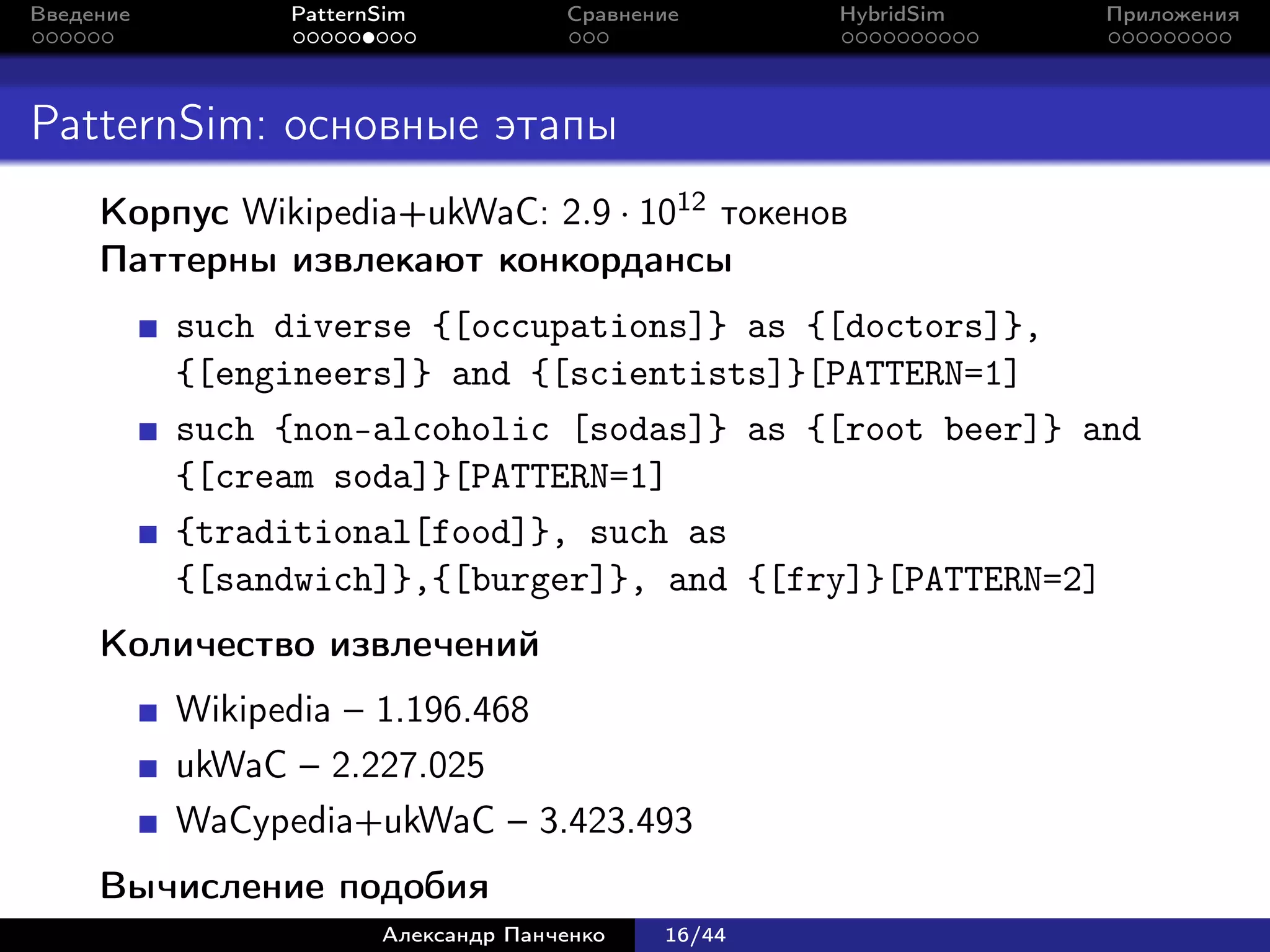Click the 'Wikipedia – 1.196.468' item
Image resolution: width=1270 pixels, height=952 pixels.
(352, 709)
